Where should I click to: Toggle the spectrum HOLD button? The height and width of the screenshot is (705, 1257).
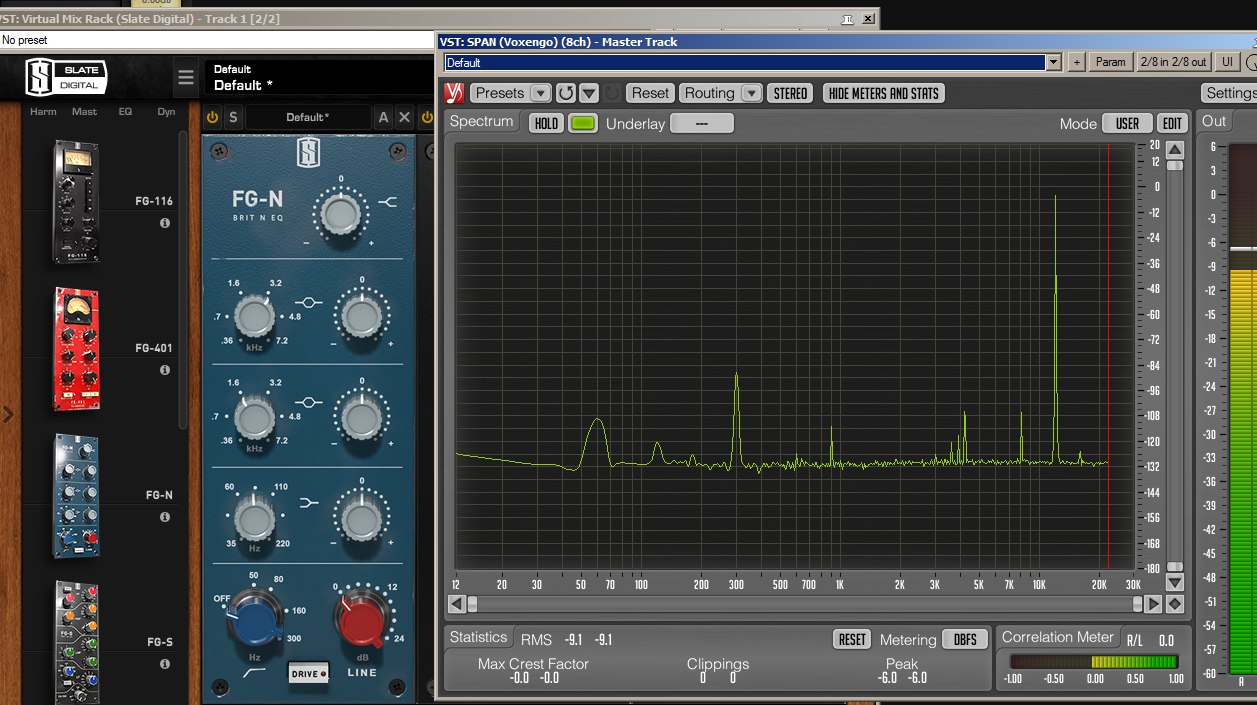546,123
